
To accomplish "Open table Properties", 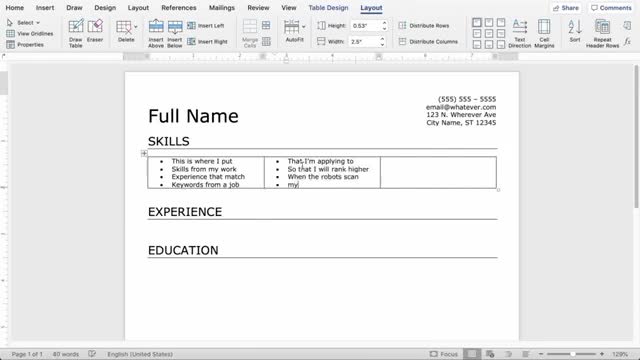I will 25,44.
